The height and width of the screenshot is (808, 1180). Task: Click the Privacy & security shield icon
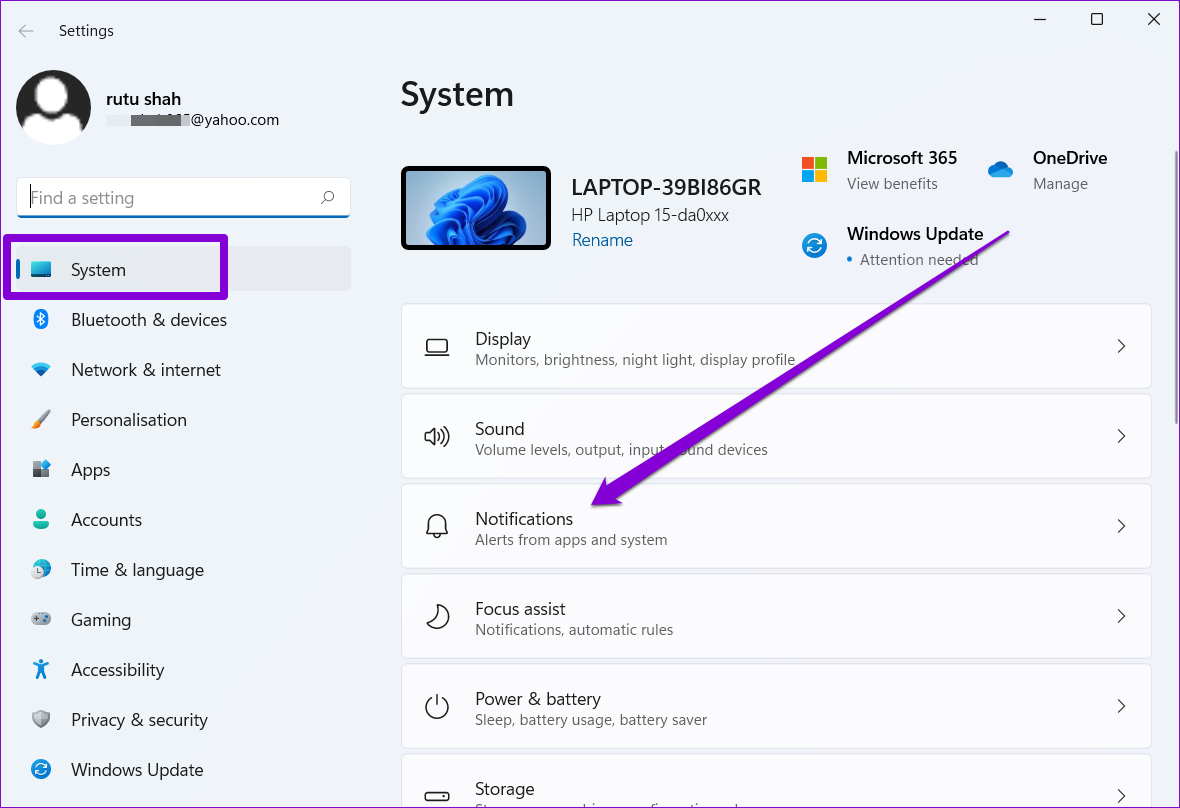(41, 719)
